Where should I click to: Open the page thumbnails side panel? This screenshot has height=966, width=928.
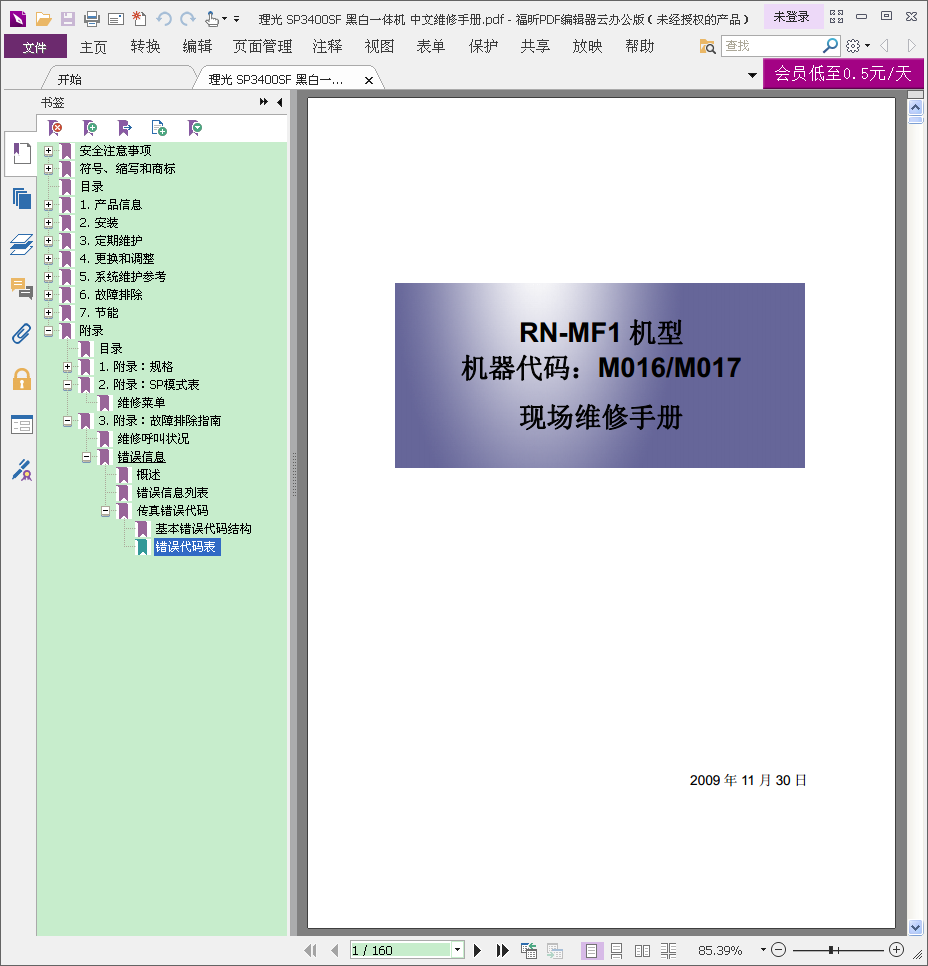point(22,199)
